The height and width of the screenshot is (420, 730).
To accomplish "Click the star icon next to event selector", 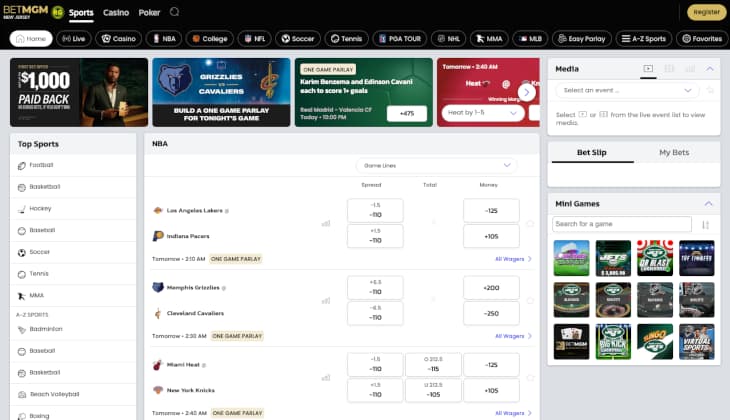I will pos(710,90).
